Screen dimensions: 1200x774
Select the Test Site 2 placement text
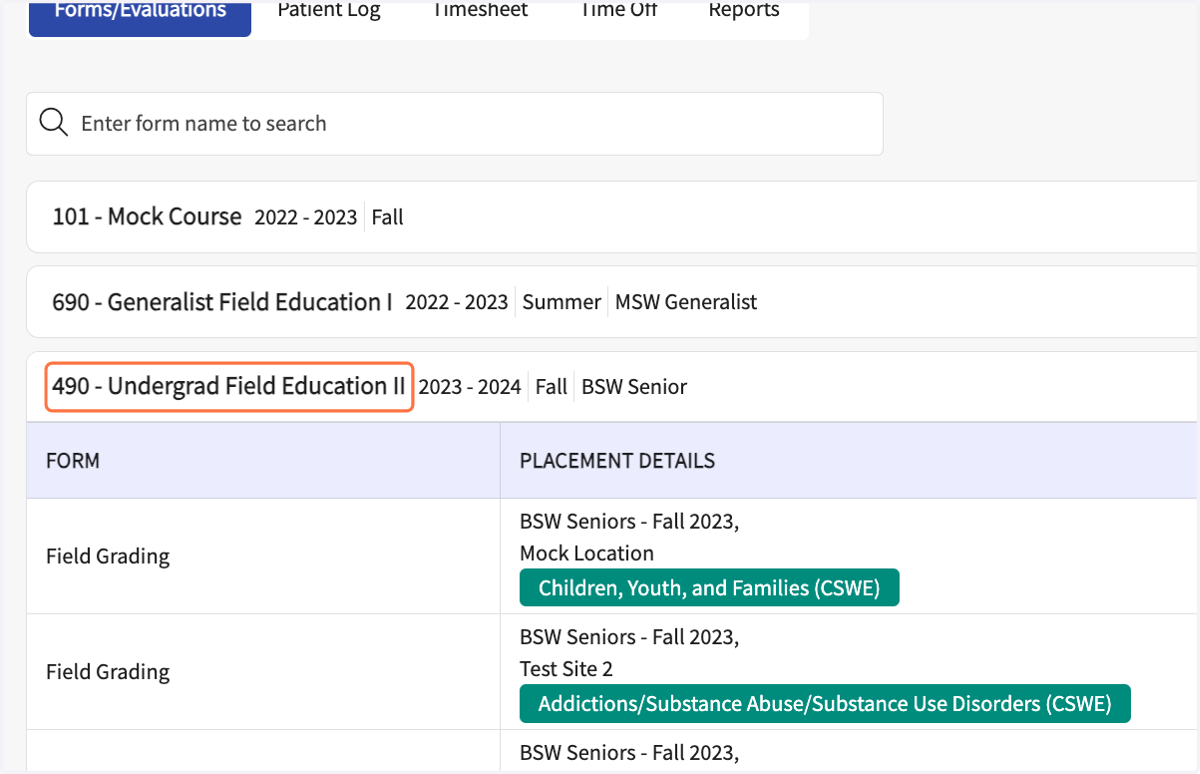click(566, 669)
